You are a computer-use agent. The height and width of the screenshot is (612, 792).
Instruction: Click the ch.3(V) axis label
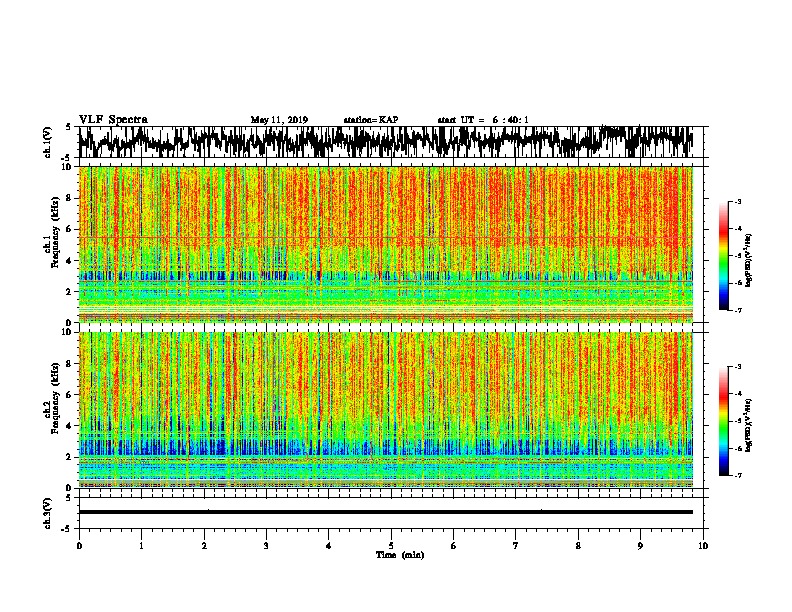point(48,513)
